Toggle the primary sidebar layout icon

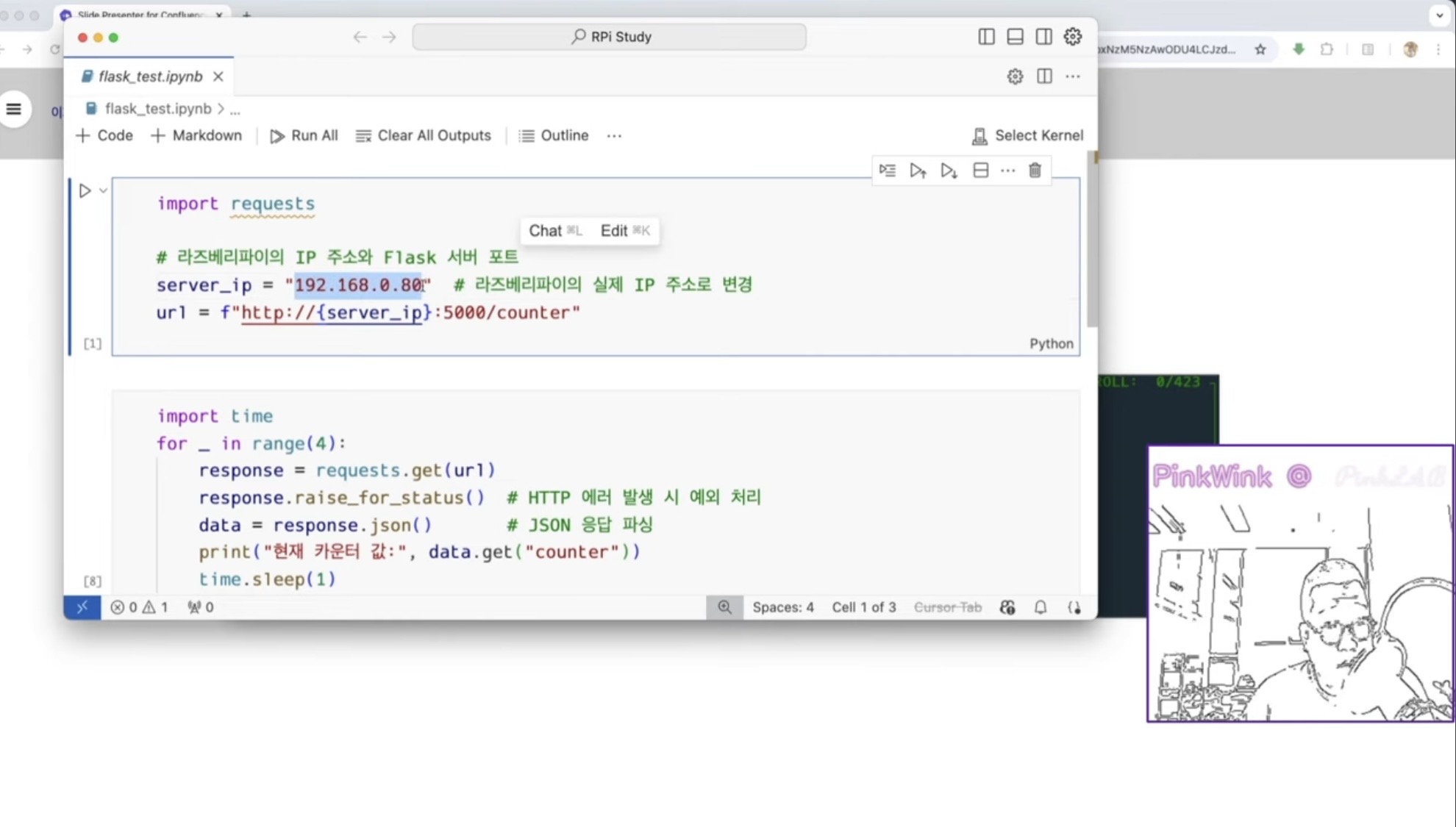tap(986, 37)
